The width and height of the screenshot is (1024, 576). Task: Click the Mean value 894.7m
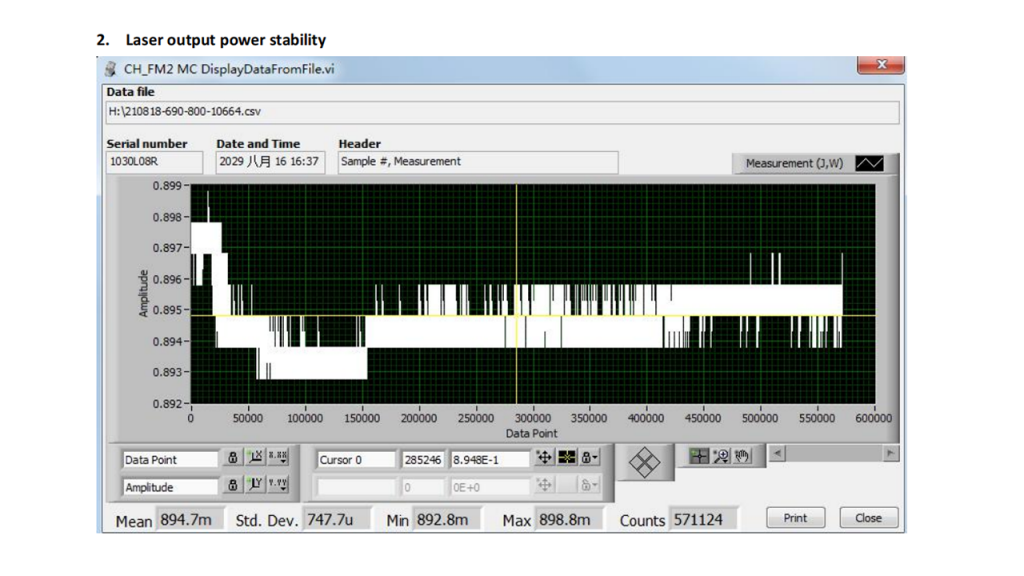pos(189,520)
